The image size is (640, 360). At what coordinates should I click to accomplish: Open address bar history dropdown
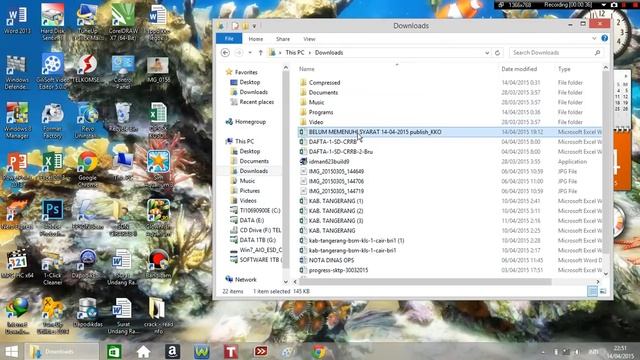[487, 53]
